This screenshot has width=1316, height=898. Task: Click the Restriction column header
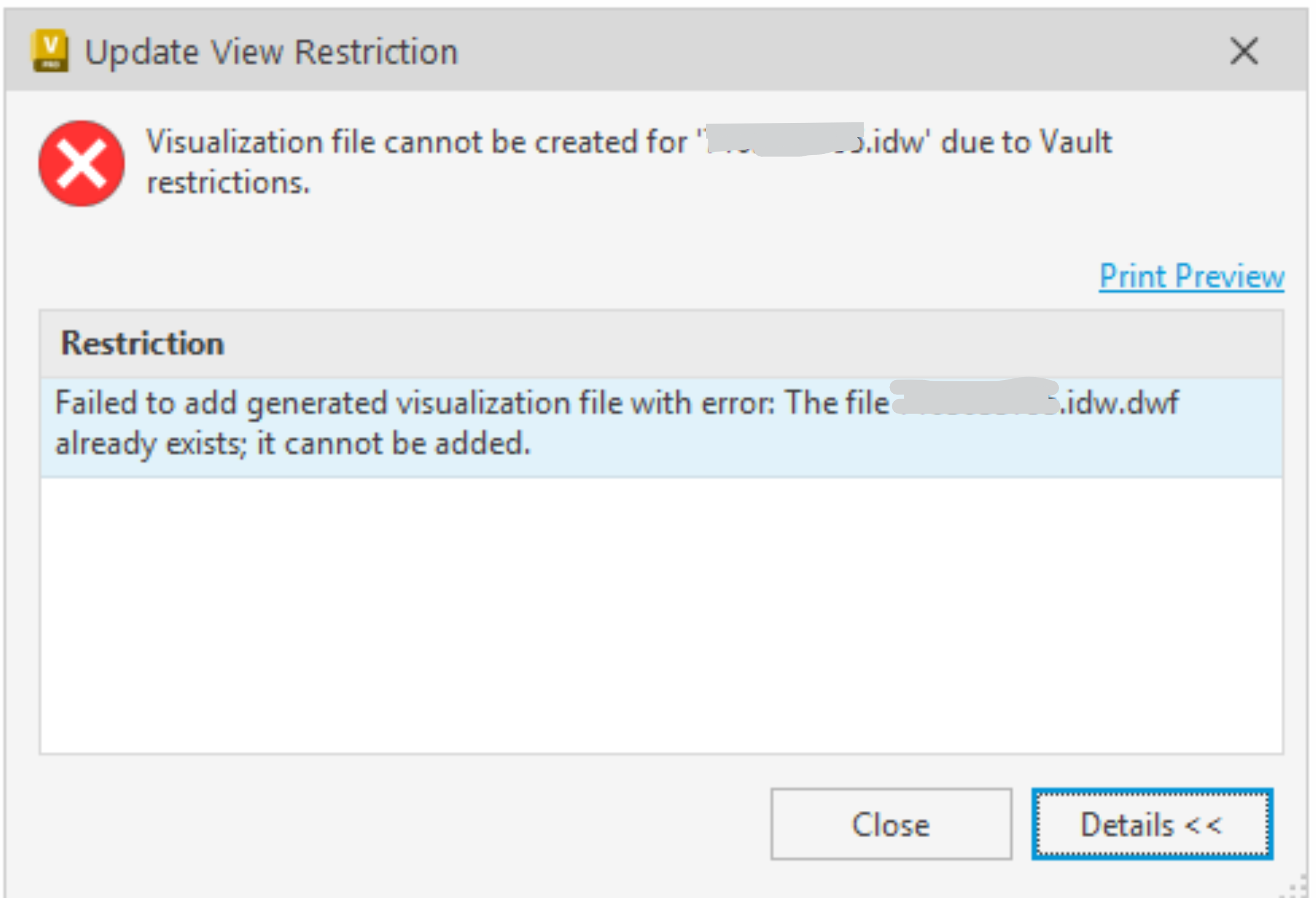pos(143,344)
